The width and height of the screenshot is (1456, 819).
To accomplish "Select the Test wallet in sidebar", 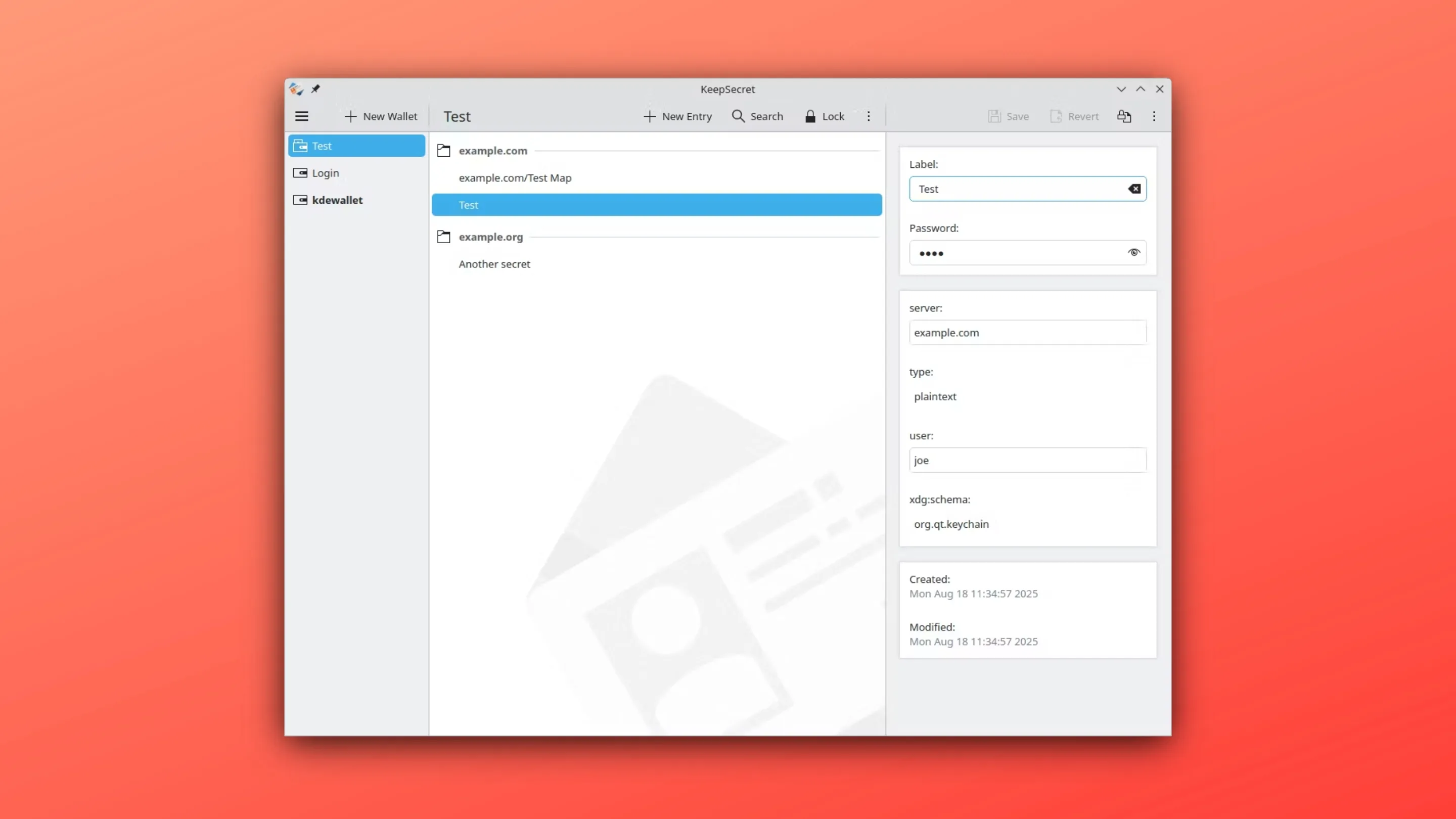I will [x=356, y=146].
